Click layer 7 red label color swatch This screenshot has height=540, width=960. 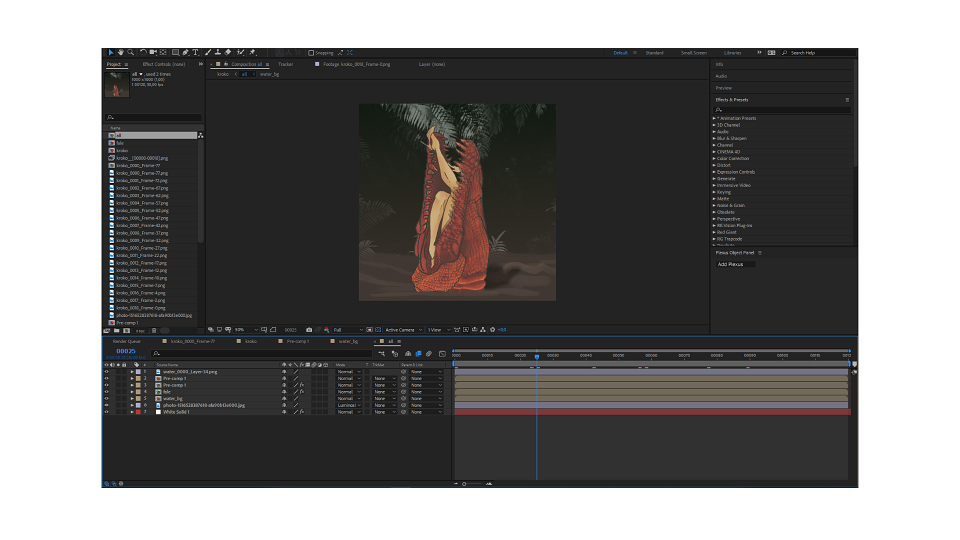click(x=138, y=412)
